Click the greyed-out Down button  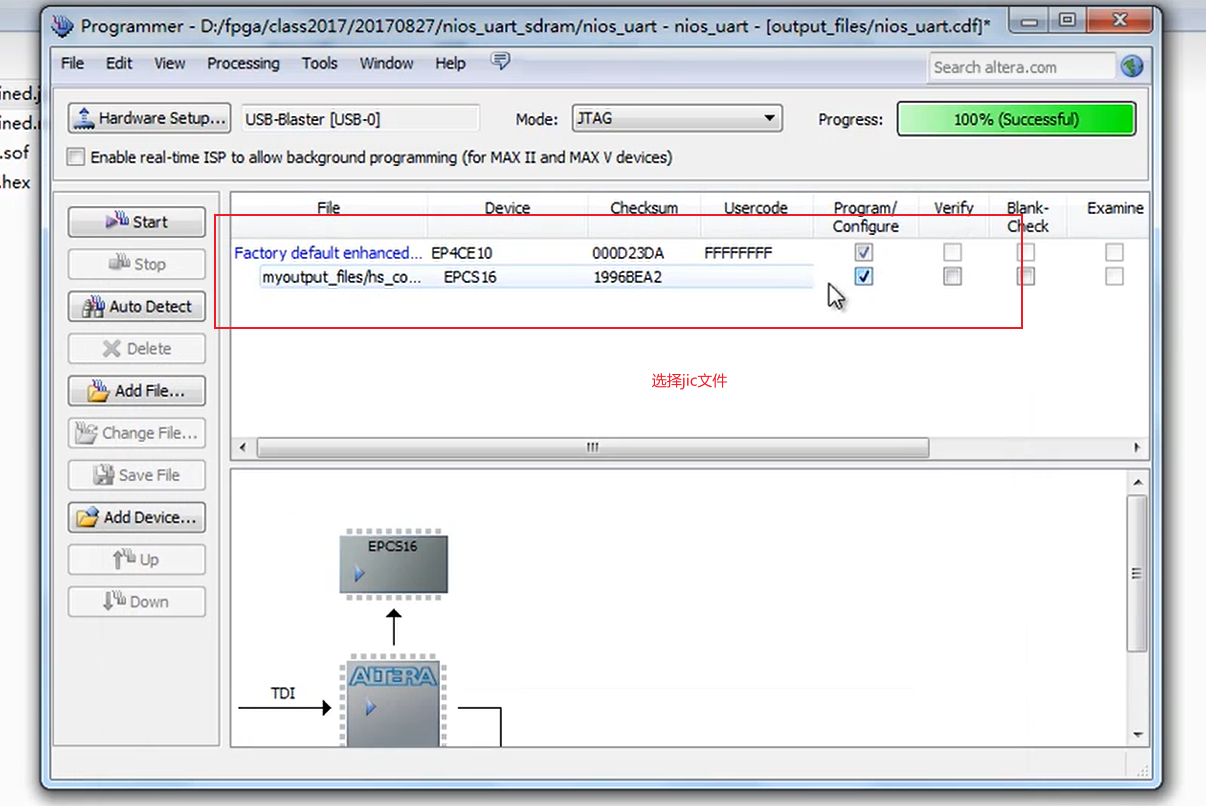tap(137, 601)
